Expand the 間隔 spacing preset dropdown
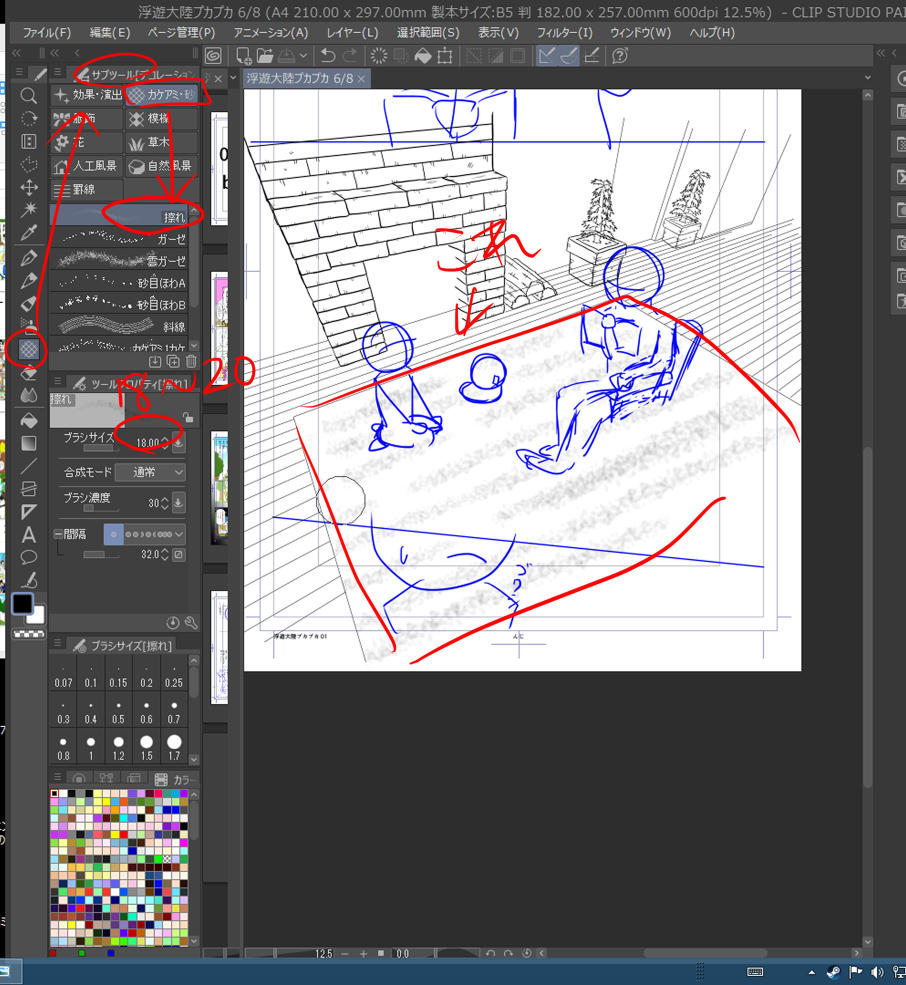The width and height of the screenshot is (906, 985). (x=177, y=534)
